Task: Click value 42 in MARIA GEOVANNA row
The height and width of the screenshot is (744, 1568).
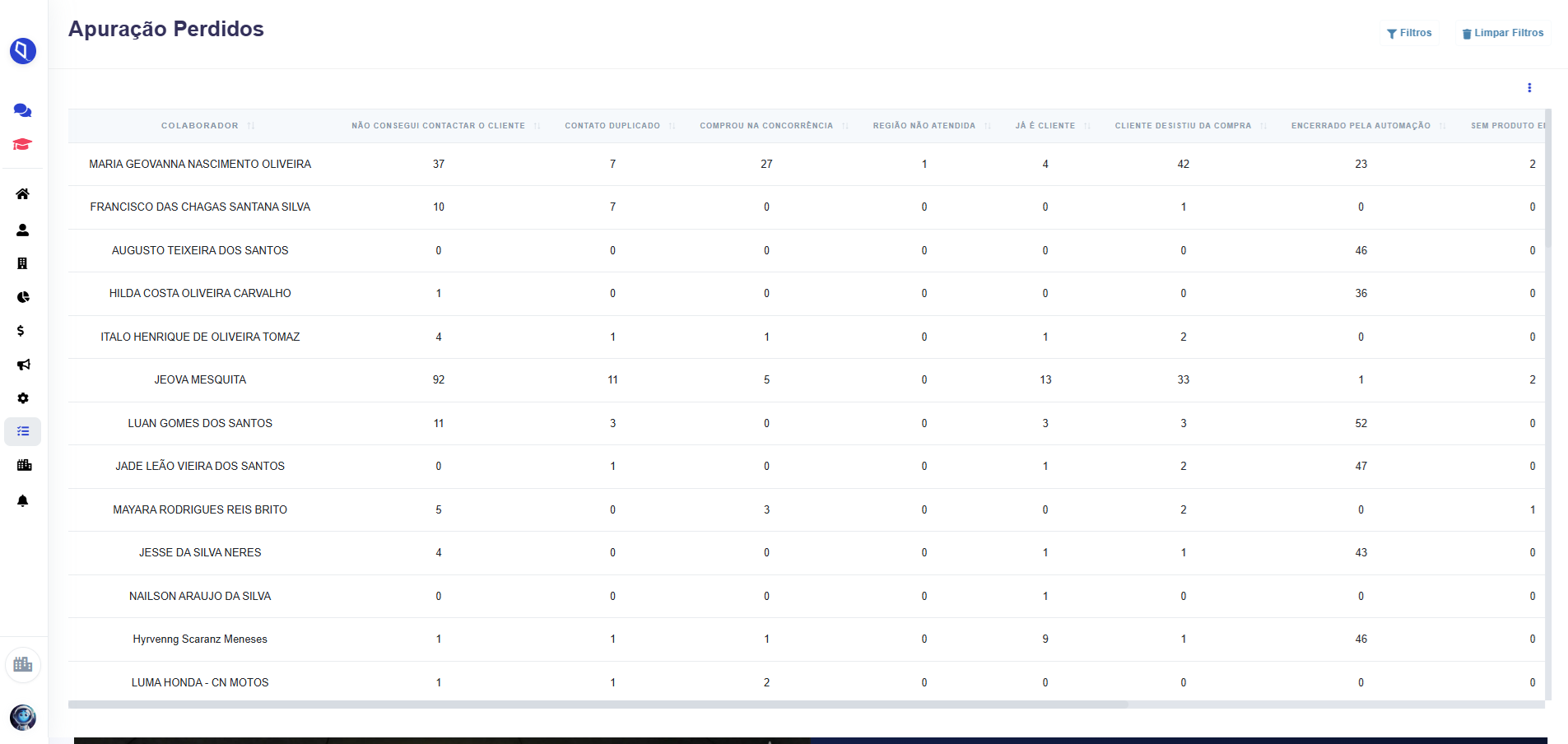Action: point(1184,165)
